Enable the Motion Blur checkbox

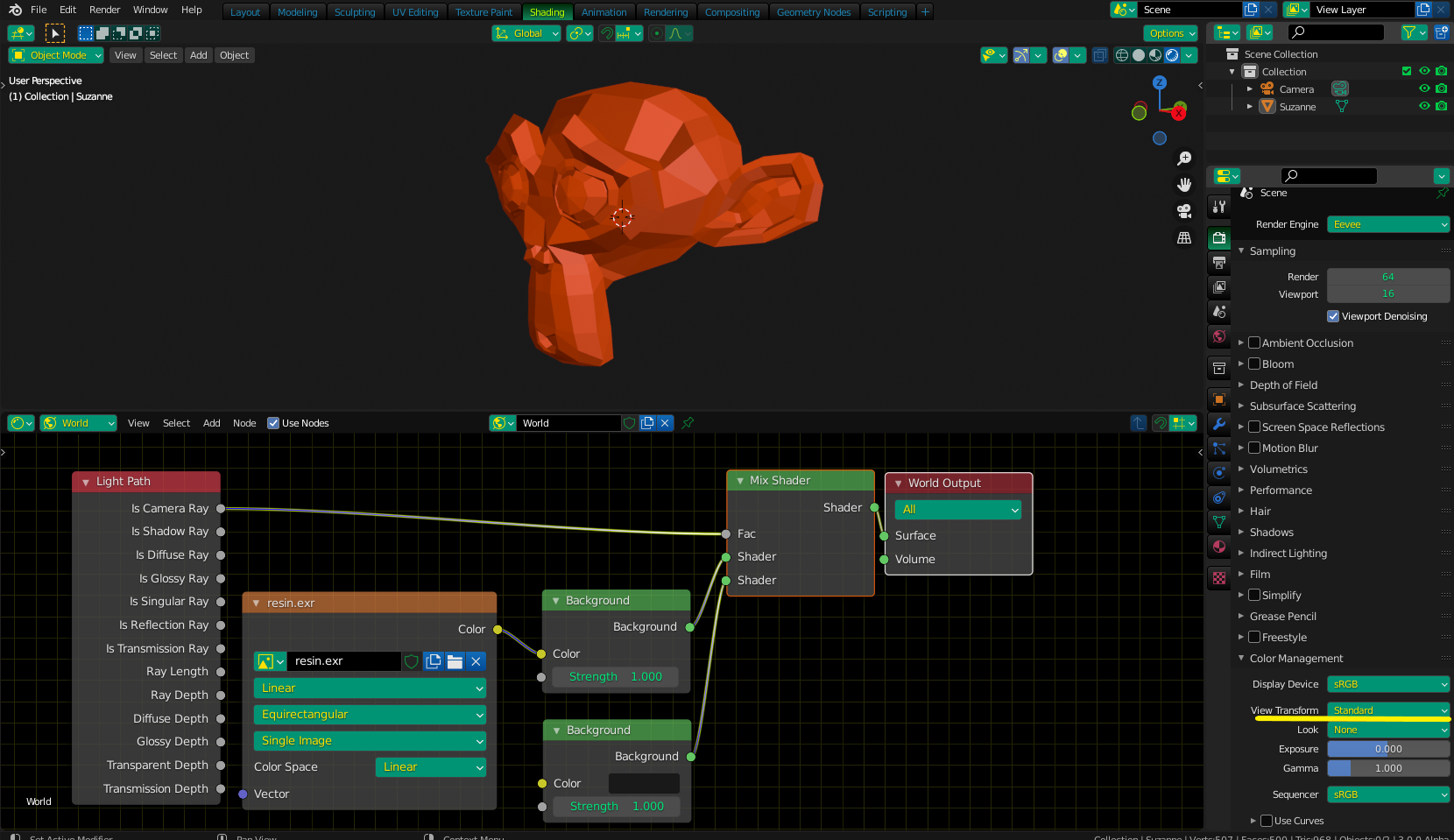[x=1254, y=448]
